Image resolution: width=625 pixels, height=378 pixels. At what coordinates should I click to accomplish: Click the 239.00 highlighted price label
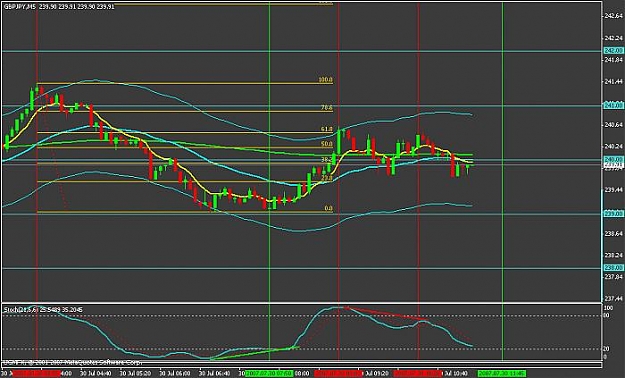click(613, 214)
